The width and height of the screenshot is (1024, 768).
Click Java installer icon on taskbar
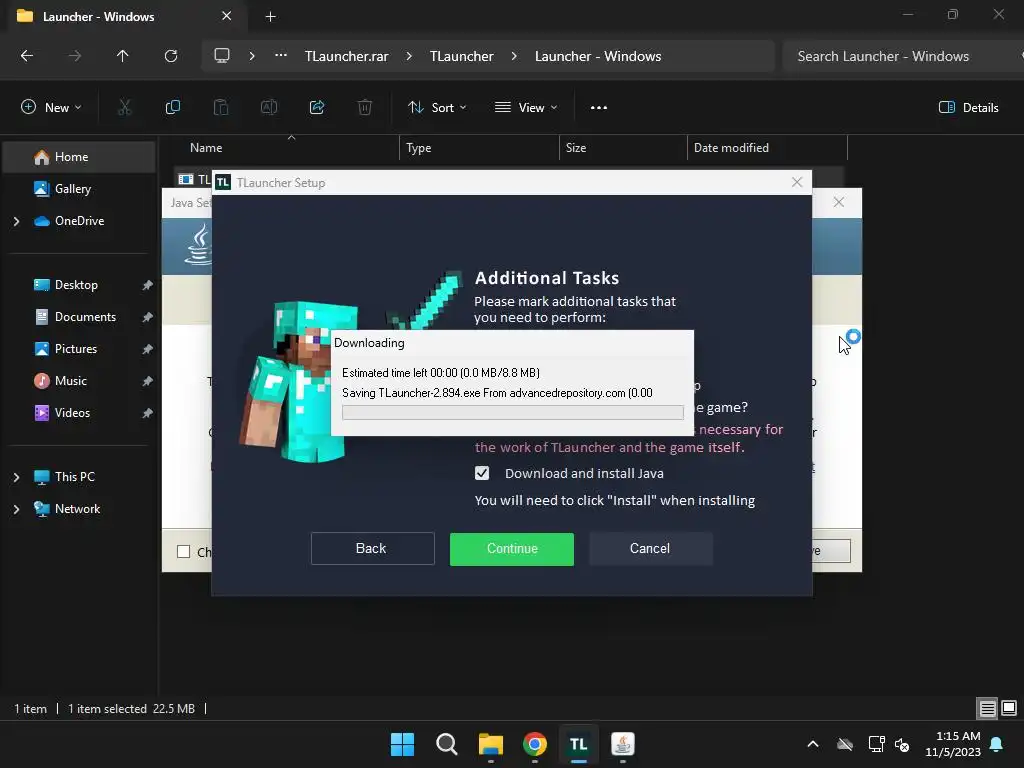622,744
